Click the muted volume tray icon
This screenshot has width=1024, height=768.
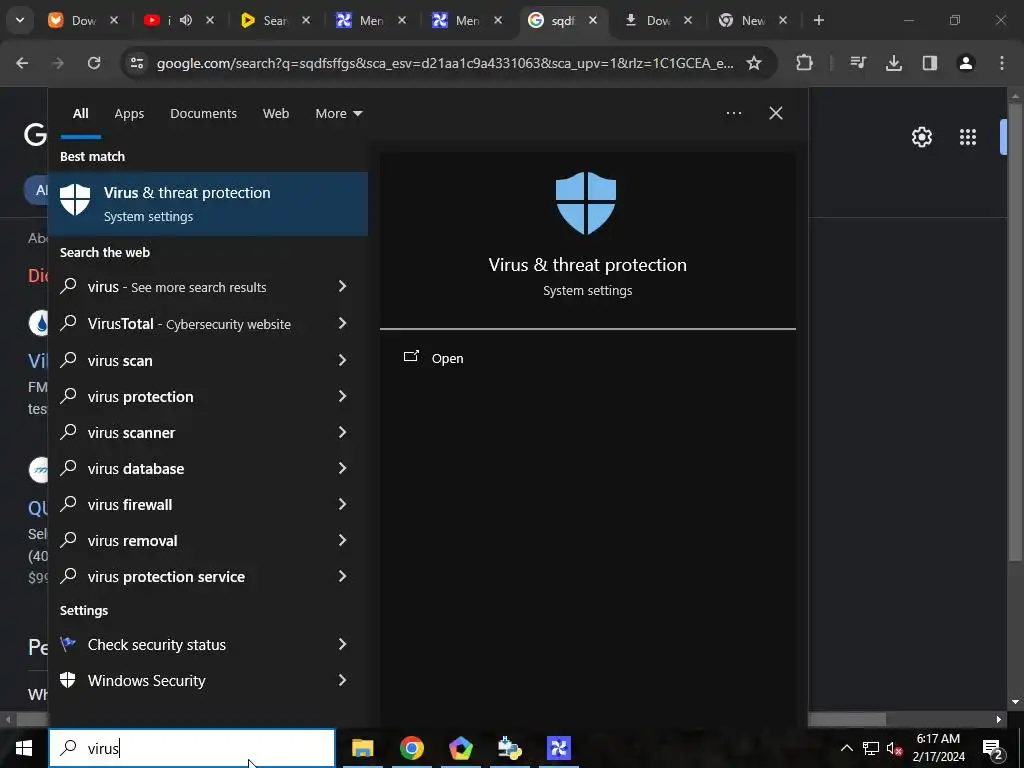tap(894, 748)
